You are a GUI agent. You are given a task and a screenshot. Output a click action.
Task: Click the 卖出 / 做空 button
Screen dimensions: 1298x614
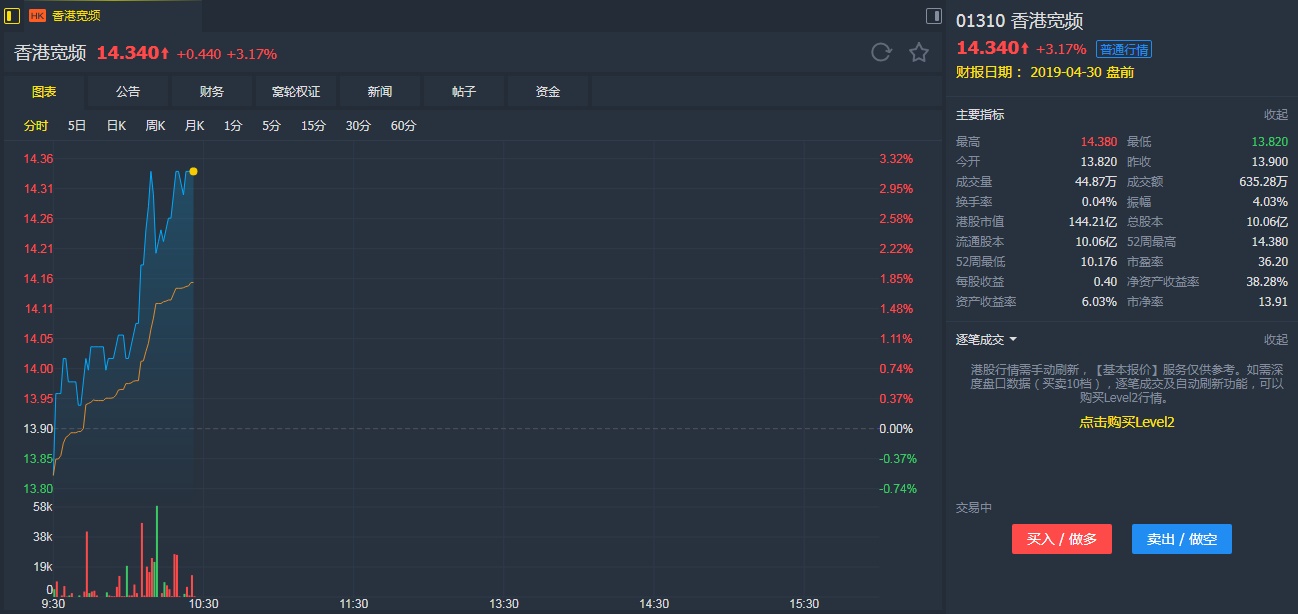(1181, 539)
